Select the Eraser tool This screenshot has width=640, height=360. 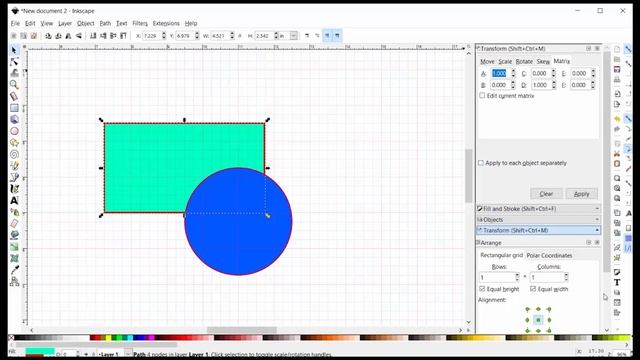click(14, 223)
